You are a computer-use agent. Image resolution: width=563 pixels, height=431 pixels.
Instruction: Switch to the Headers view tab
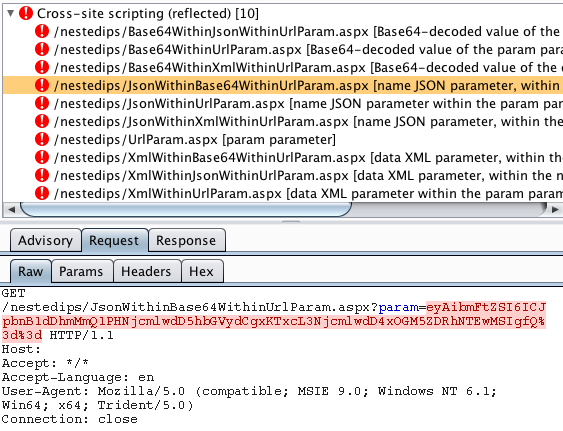coord(146,271)
